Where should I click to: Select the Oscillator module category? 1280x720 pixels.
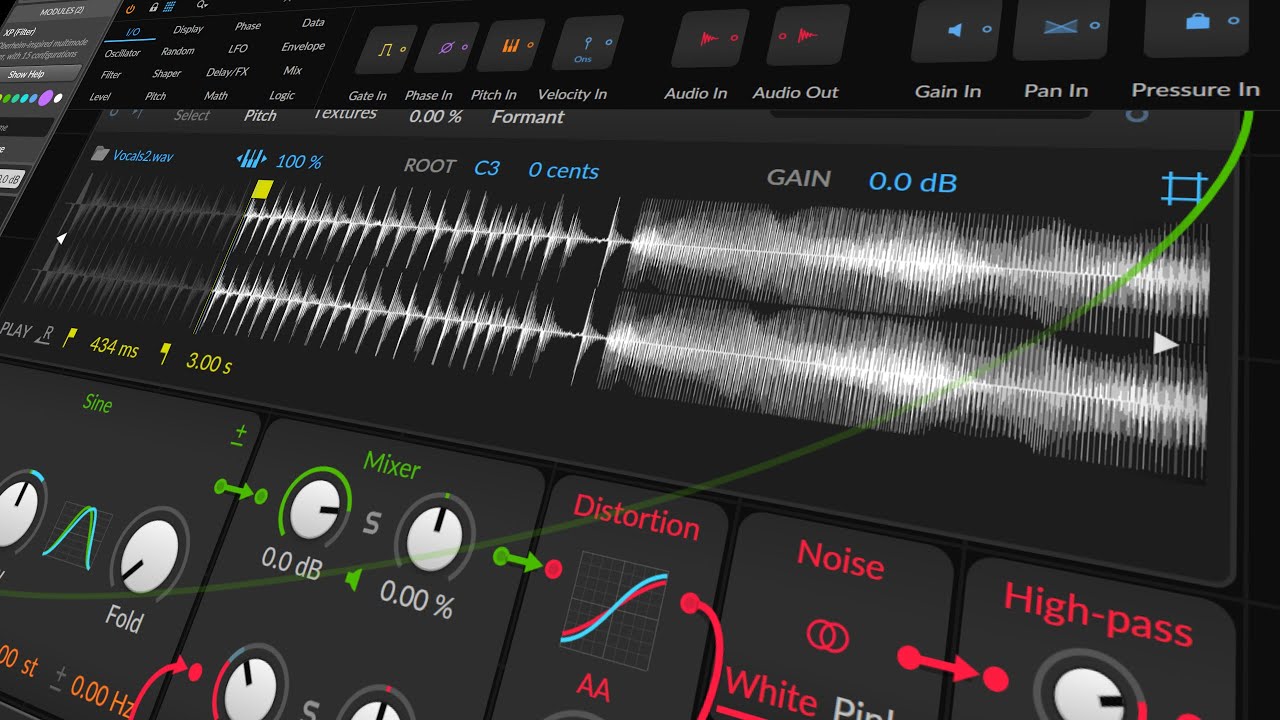click(123, 53)
